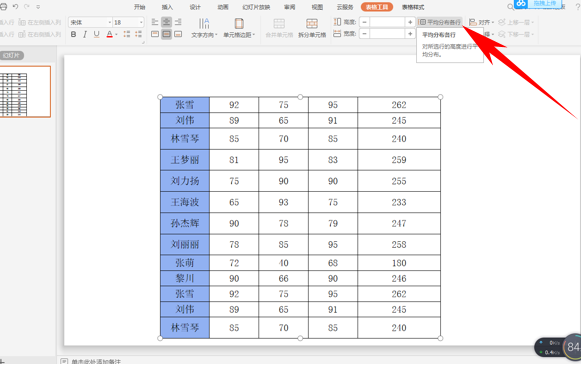Click the table cell 张萌
This screenshot has height=365, width=583.
185,263
